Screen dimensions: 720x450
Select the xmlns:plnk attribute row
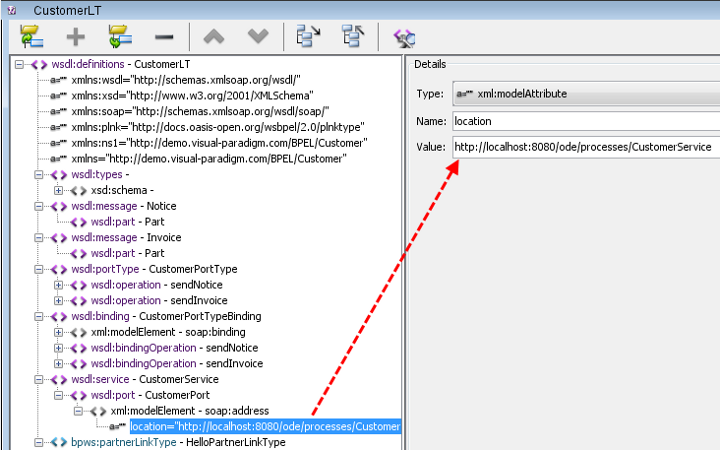[x=218, y=127]
